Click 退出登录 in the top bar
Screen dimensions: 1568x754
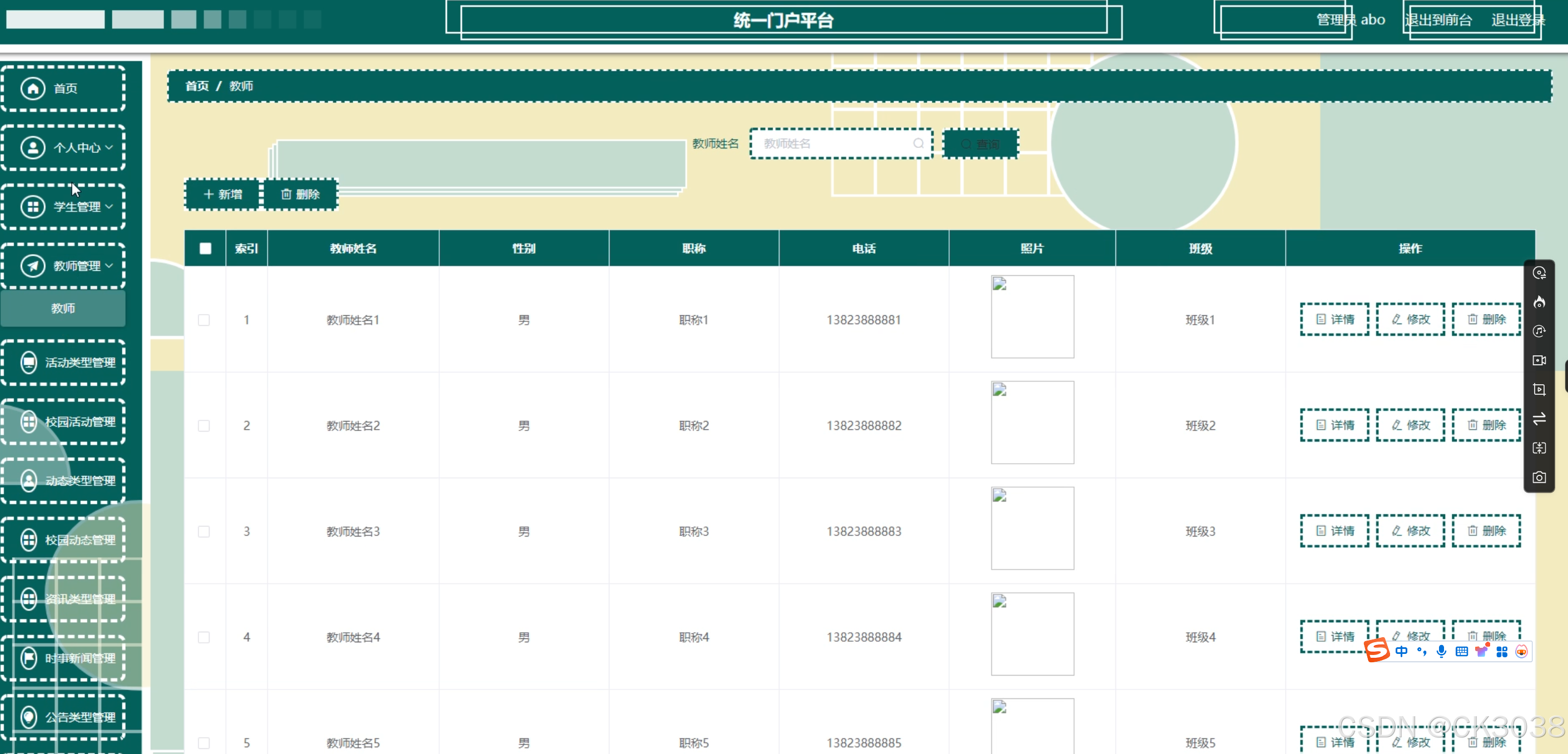1517,20
